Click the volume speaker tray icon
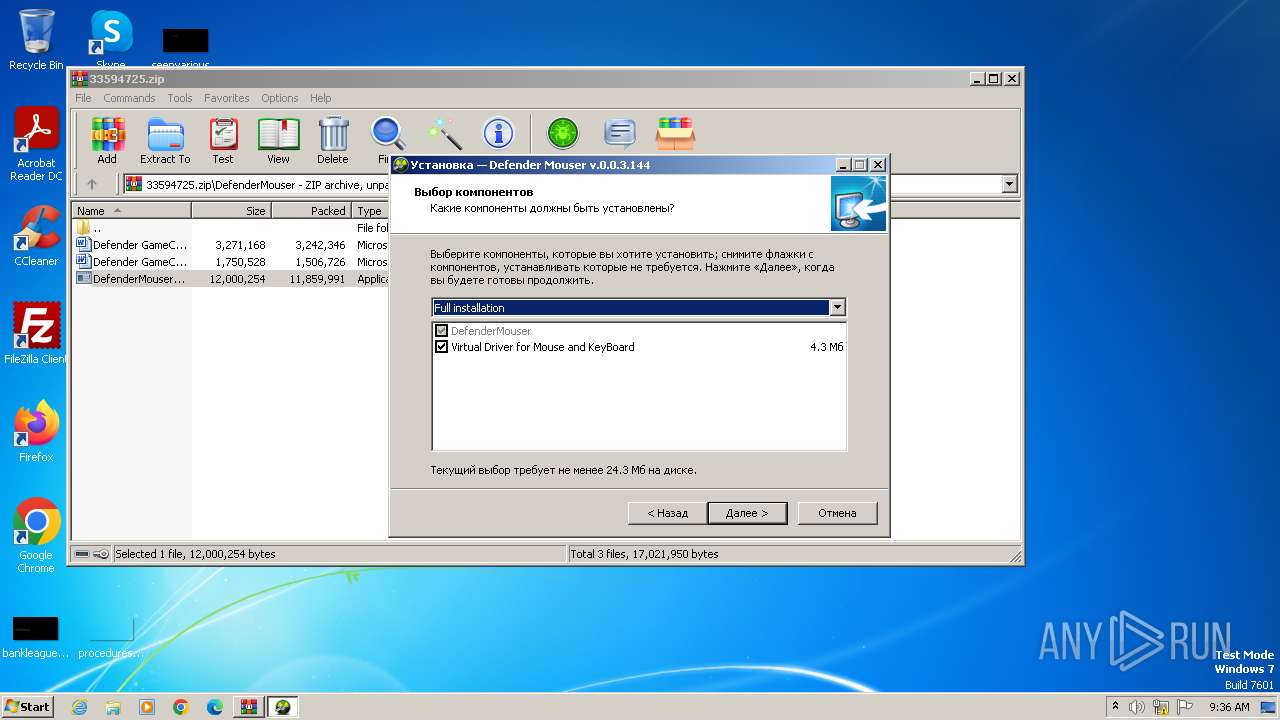Screen dimensions: 1280x720 (1137, 707)
